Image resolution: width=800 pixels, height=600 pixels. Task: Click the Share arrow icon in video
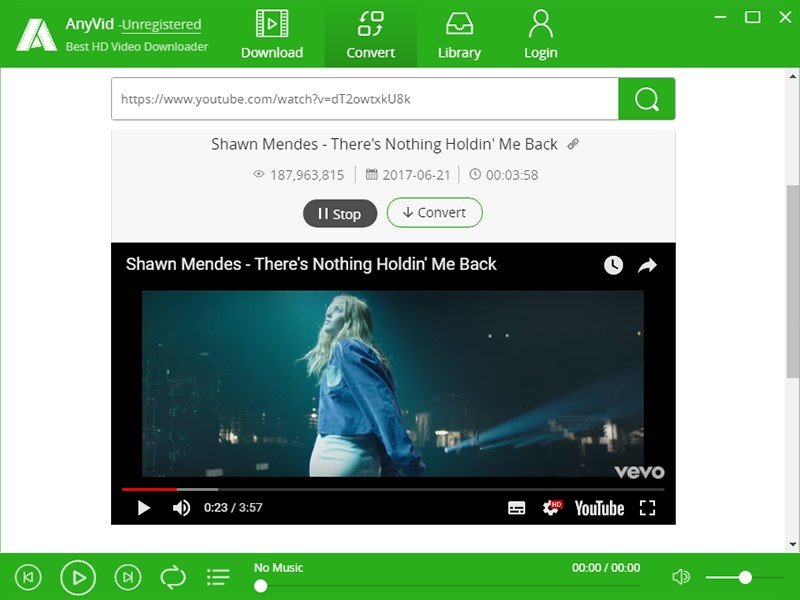click(647, 265)
